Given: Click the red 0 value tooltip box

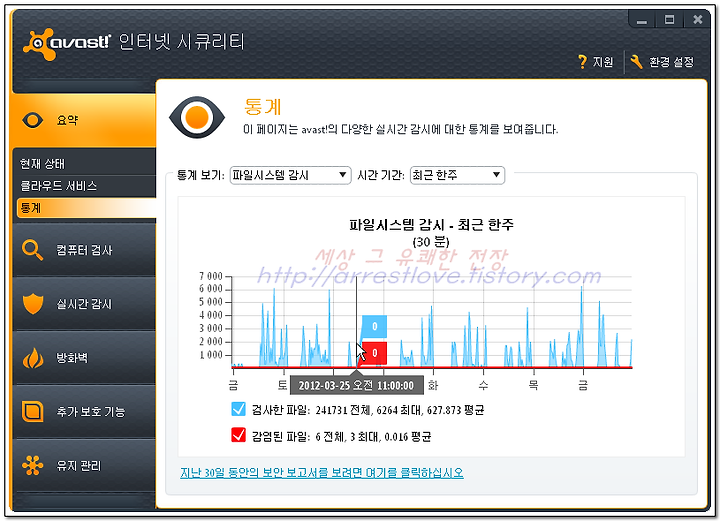Looking at the screenshot, I should [x=374, y=353].
